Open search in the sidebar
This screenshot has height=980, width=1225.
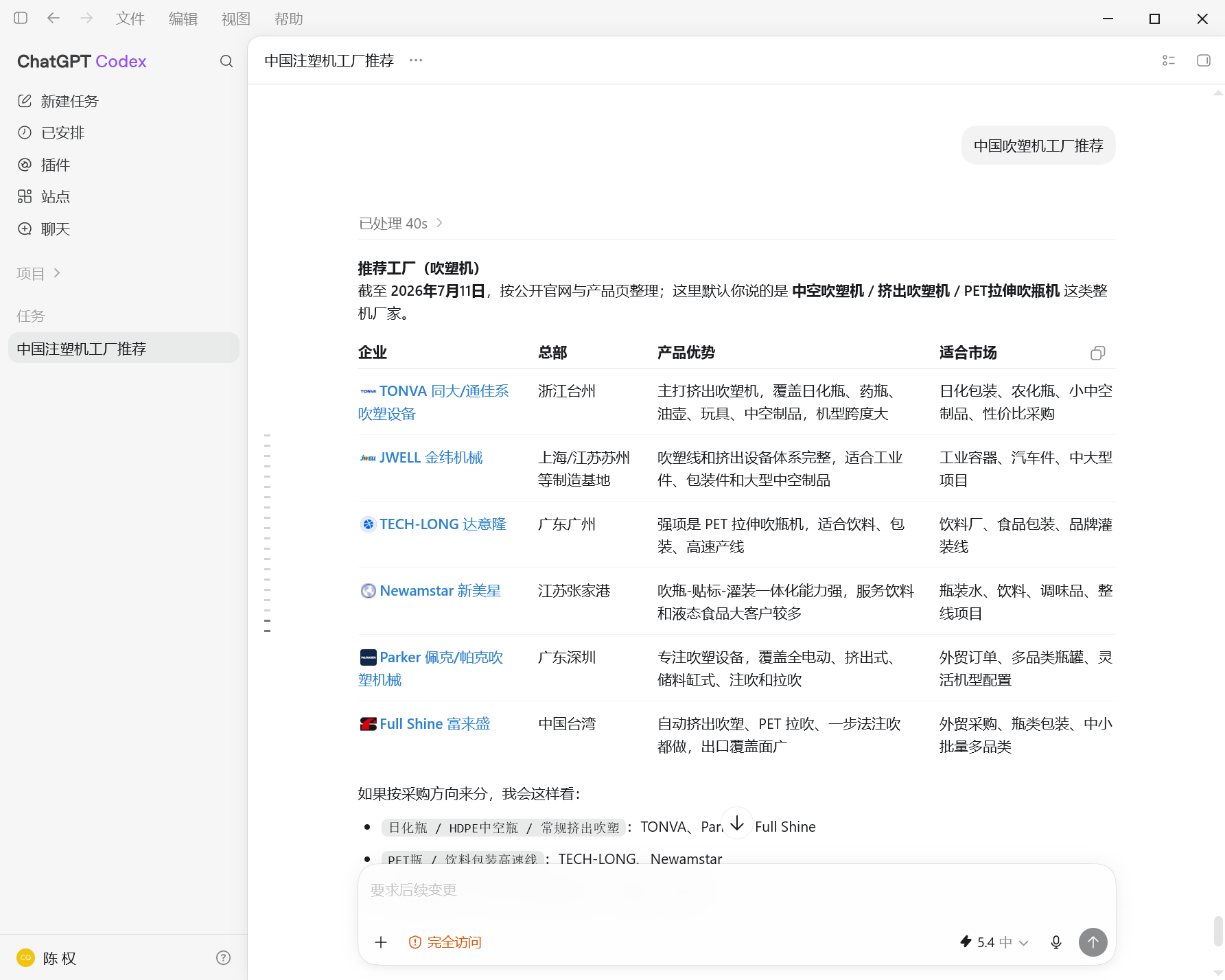point(226,61)
